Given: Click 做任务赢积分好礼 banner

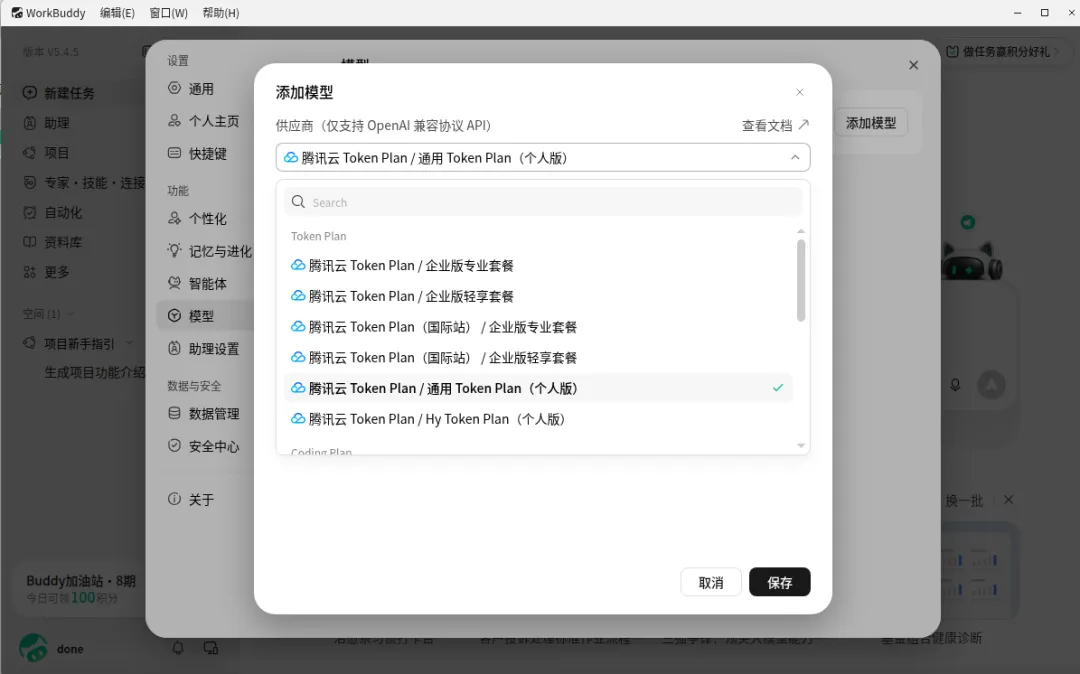Looking at the screenshot, I should pos(1001,52).
